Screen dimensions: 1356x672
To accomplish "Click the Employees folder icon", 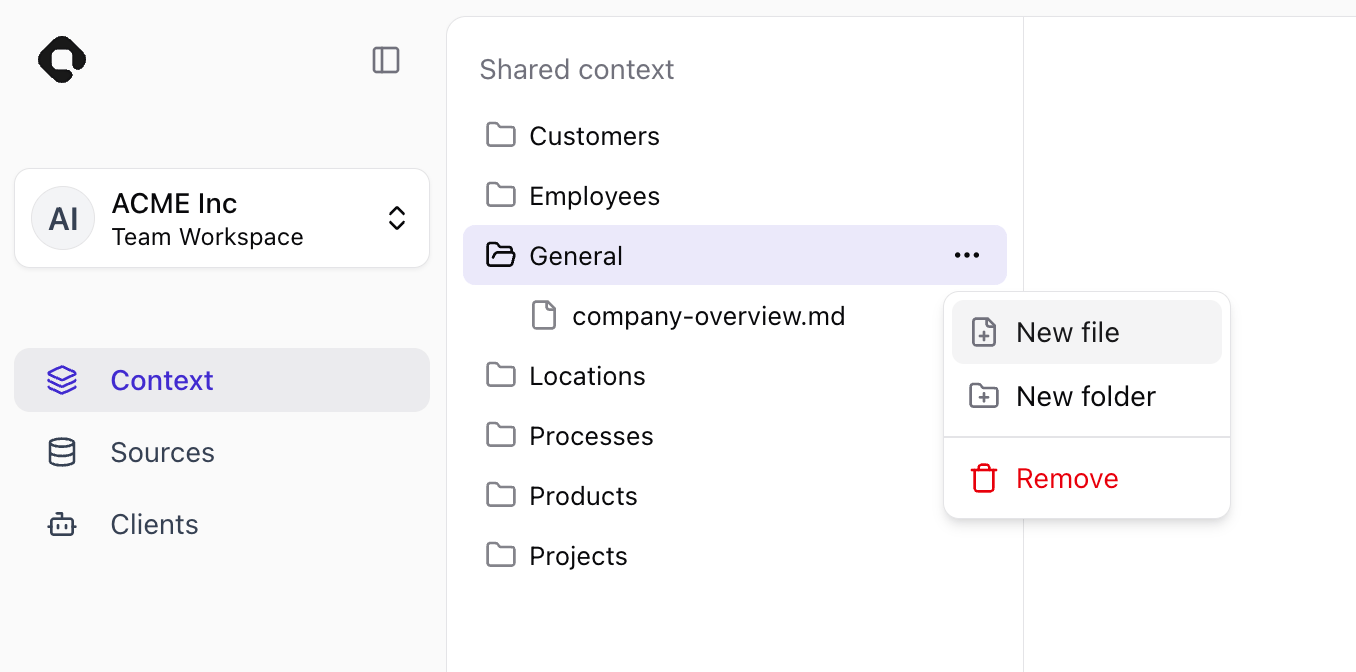I will coord(501,195).
